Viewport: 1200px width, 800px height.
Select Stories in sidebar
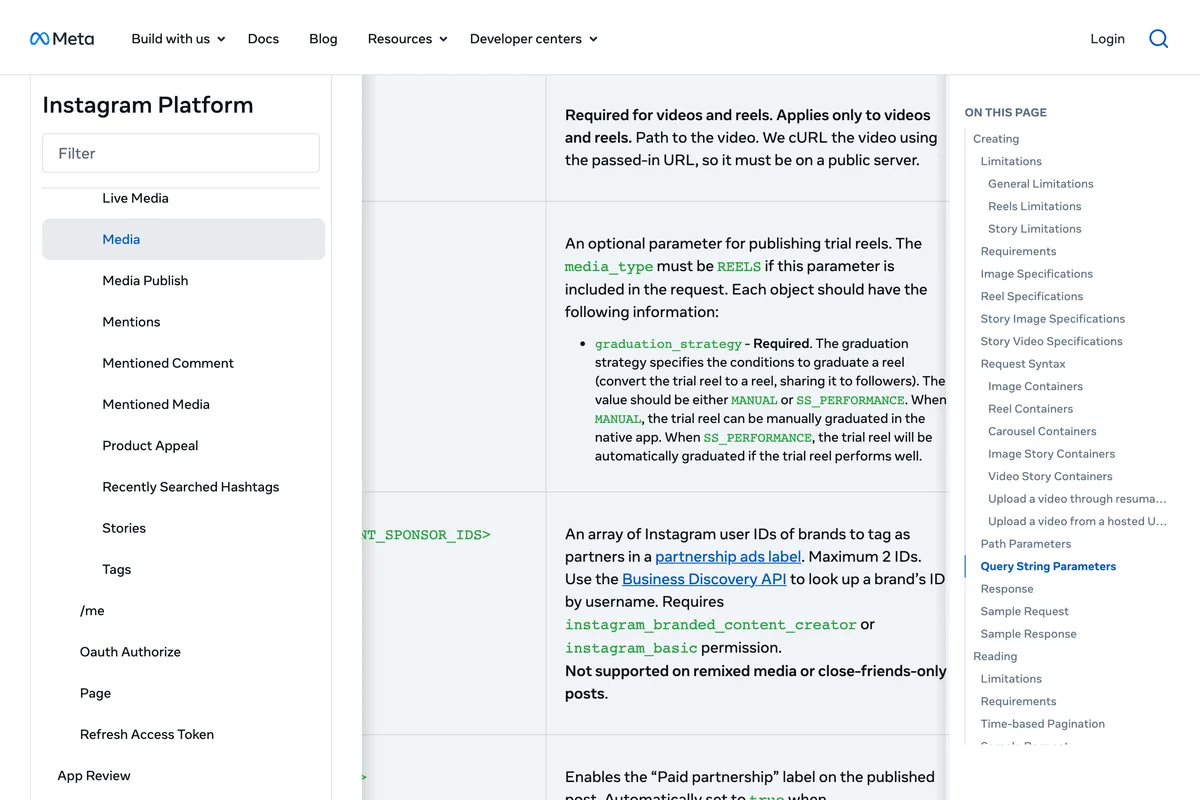tap(124, 528)
